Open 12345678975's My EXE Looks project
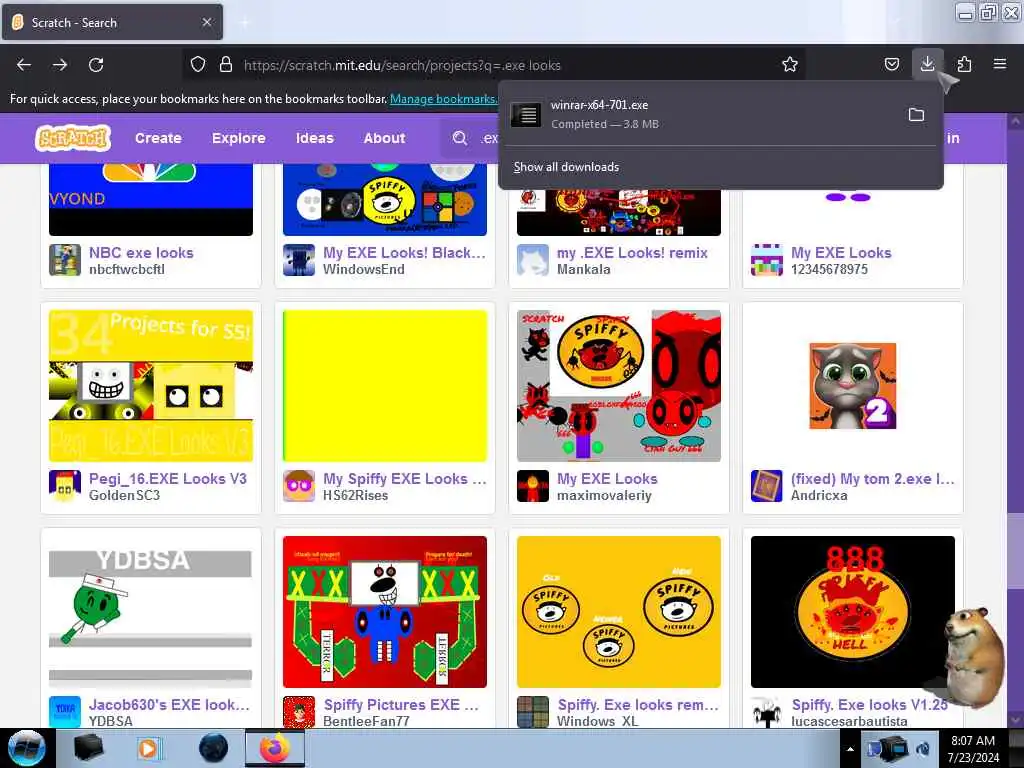The width and height of the screenshot is (1024, 768). [x=840, y=253]
